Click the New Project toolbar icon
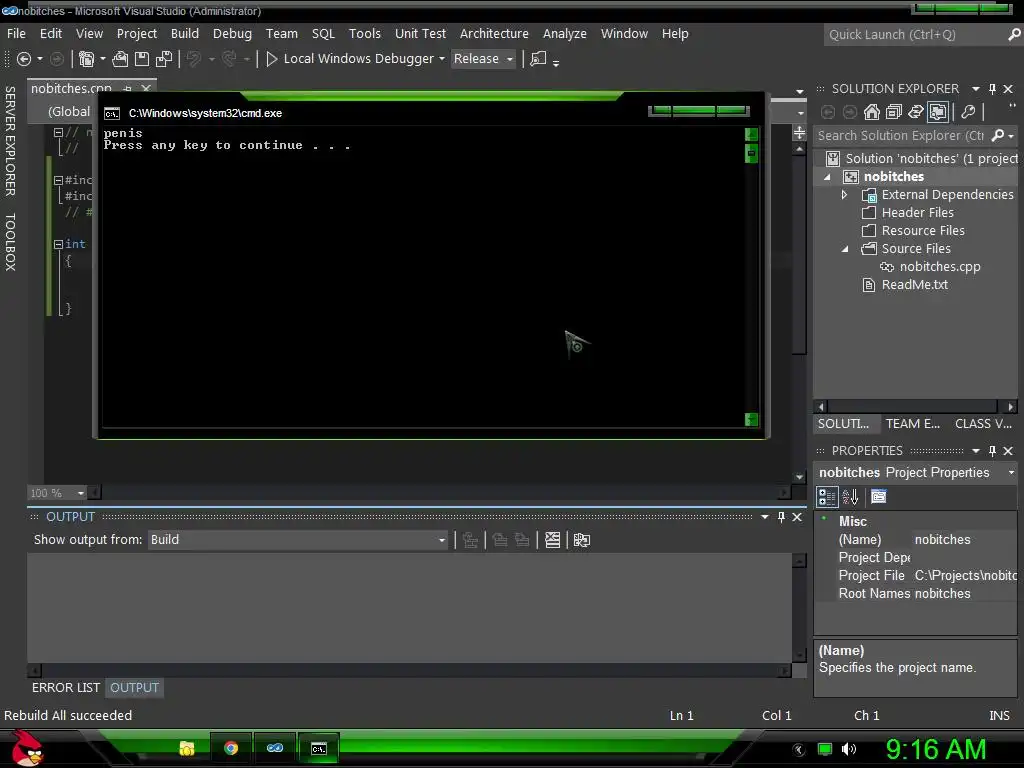The image size is (1024, 768). (x=86, y=59)
